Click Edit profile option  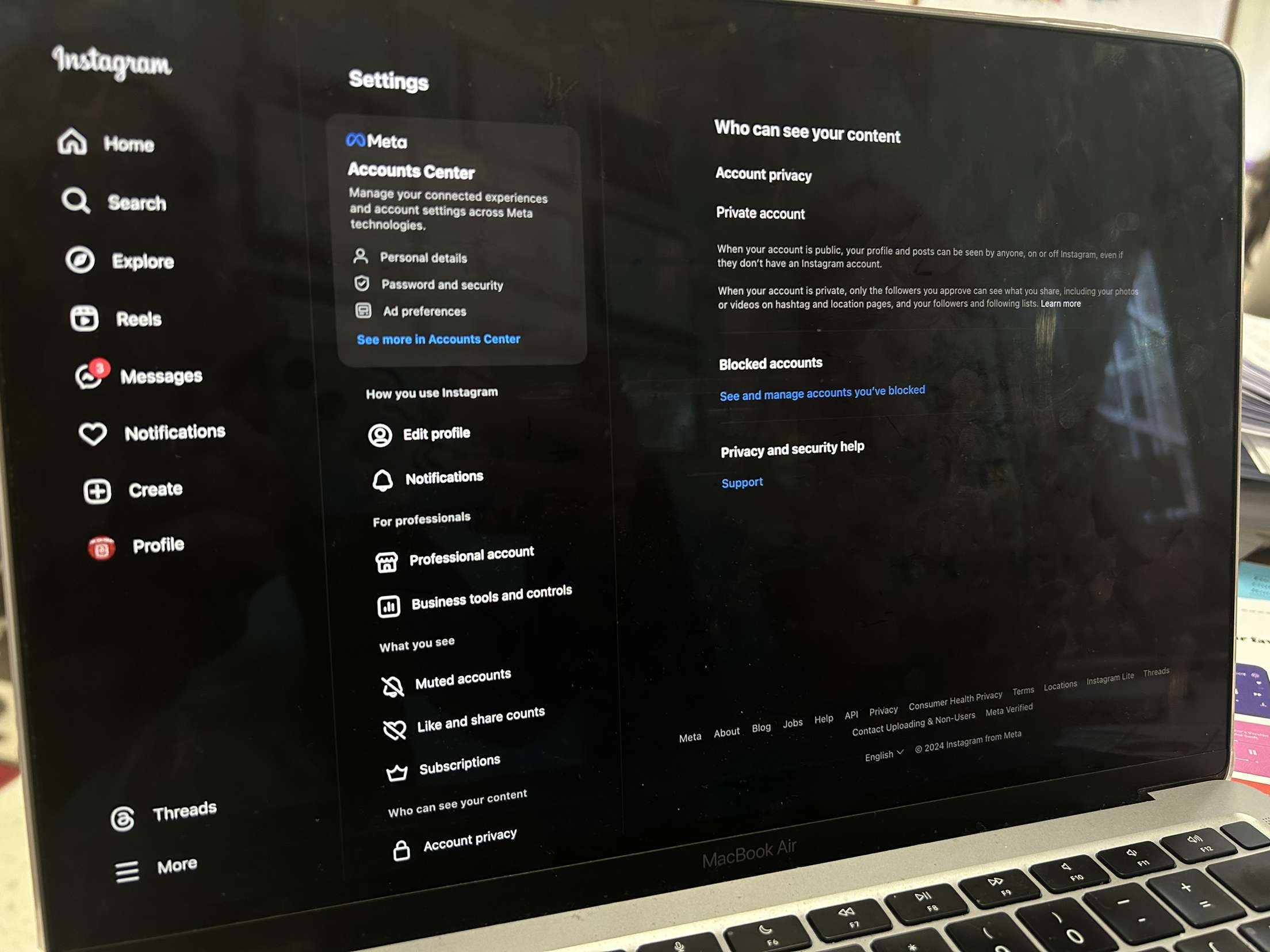point(436,433)
